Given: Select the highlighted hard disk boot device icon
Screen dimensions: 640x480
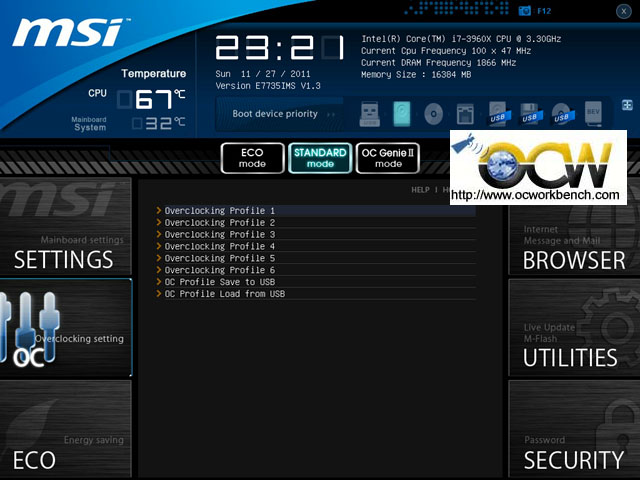Looking at the screenshot, I should 402,113.
